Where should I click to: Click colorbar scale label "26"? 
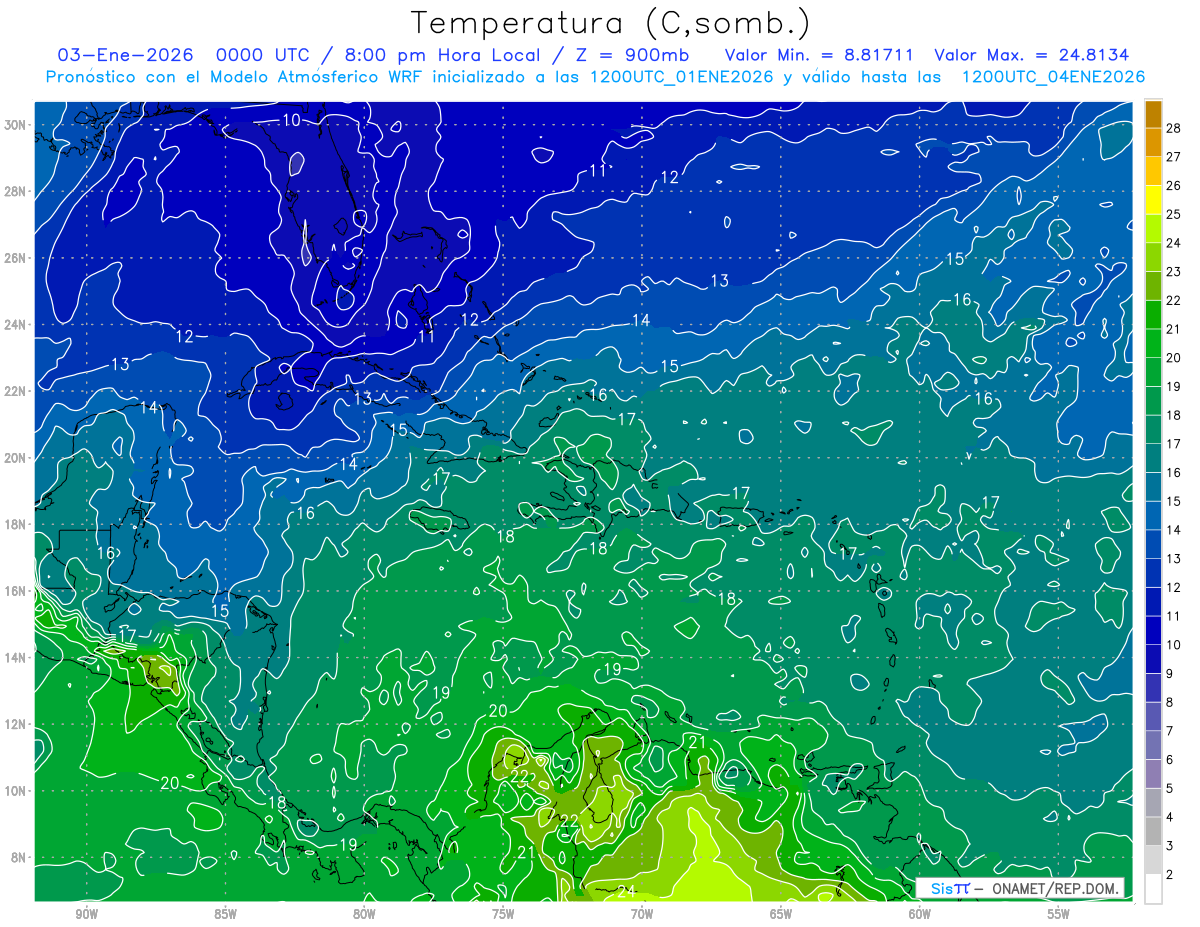pyautogui.click(x=1175, y=185)
